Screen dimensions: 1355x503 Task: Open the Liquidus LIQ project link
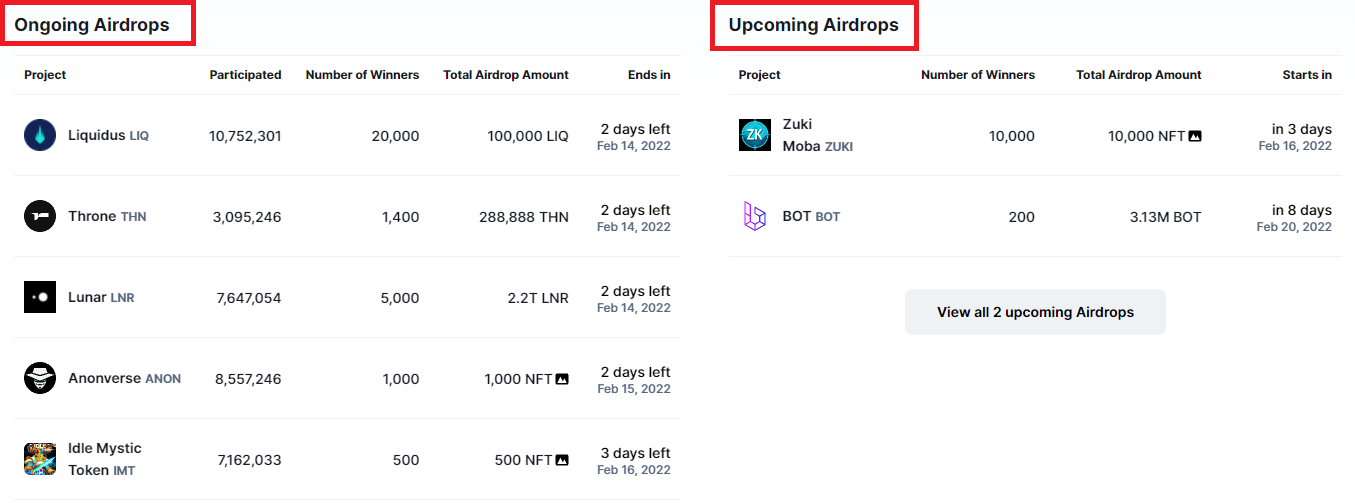tap(108, 135)
